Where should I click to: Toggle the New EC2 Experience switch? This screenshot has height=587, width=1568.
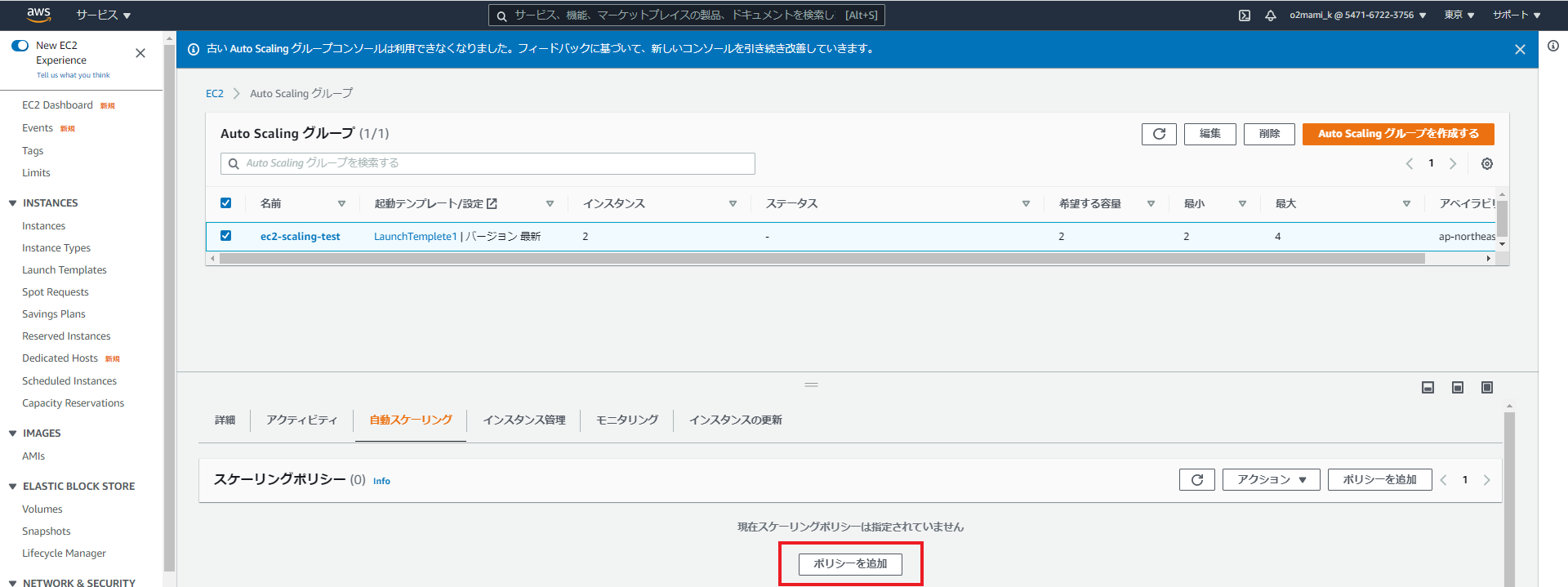(20, 46)
